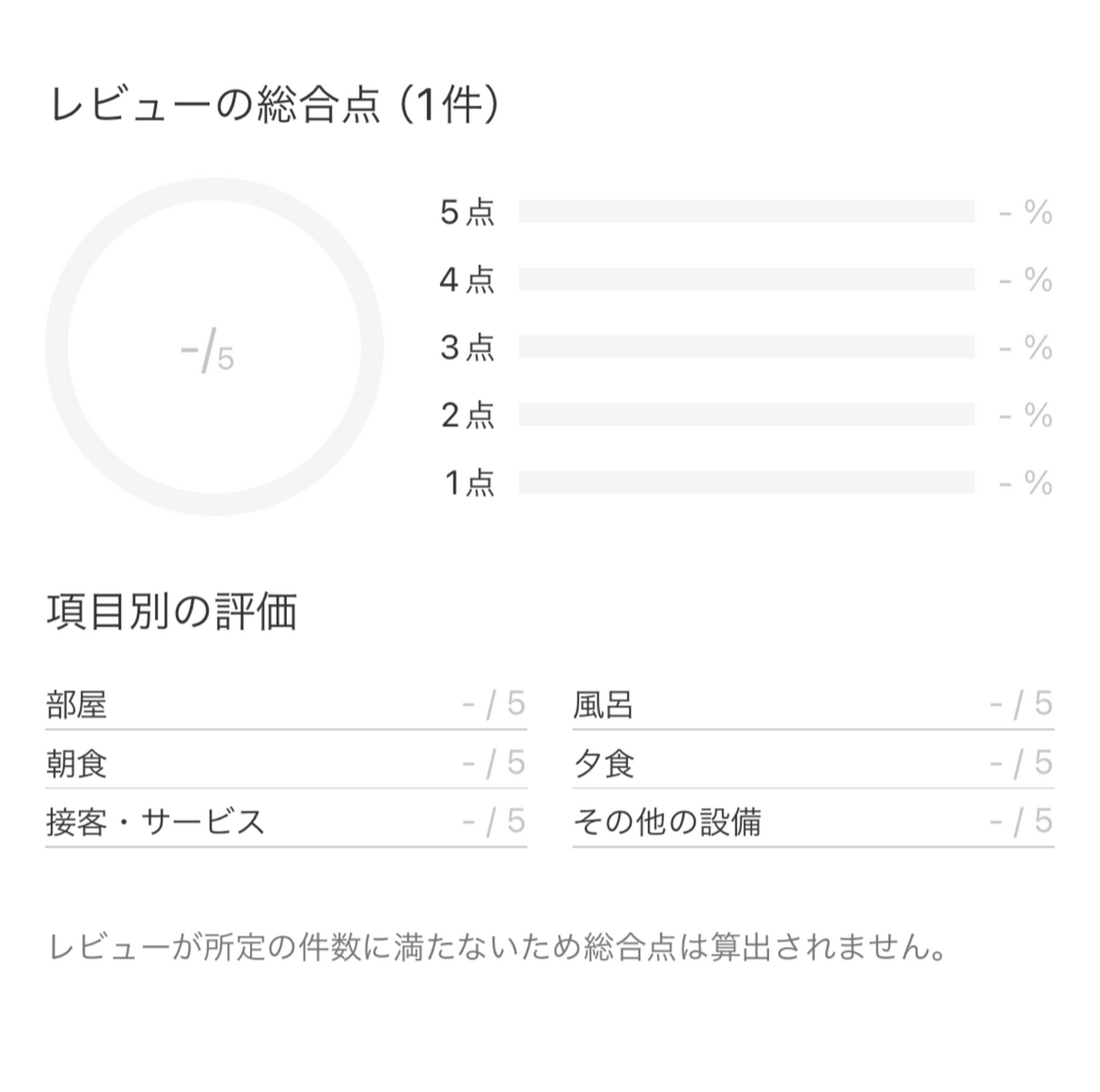Click the percentage next to 3点

pyautogui.click(x=1026, y=347)
